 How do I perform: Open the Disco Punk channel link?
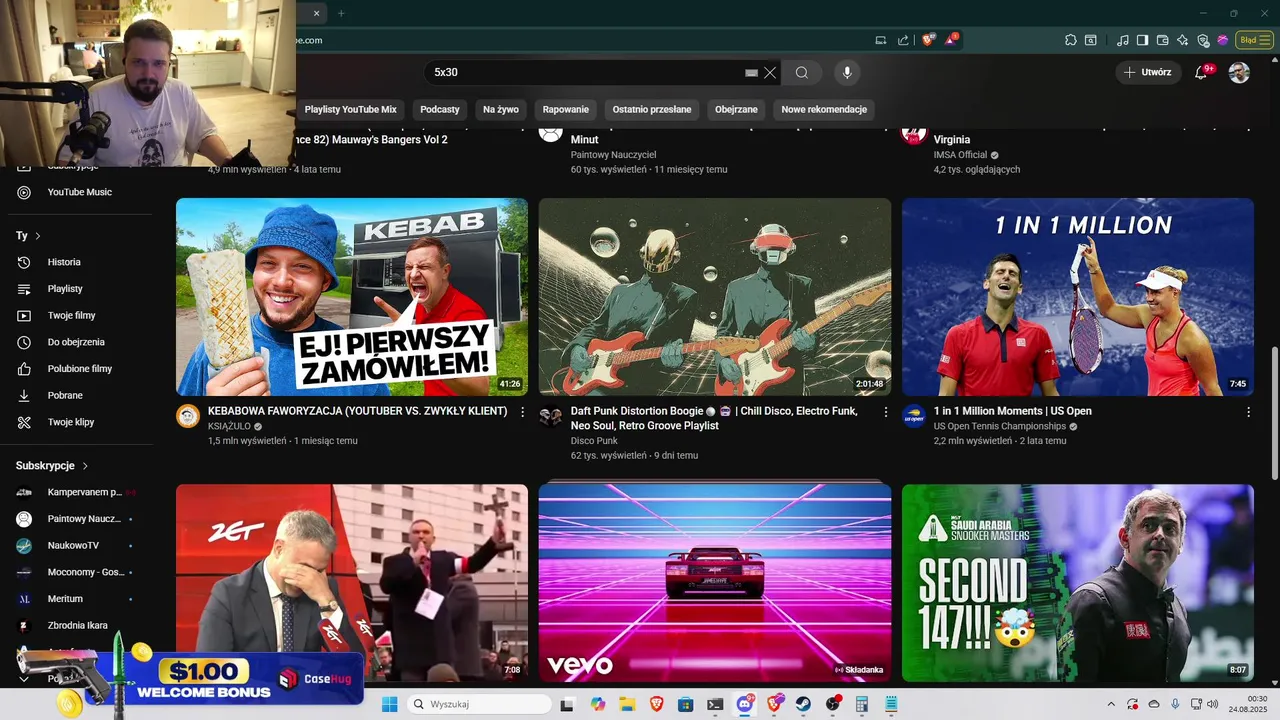click(x=594, y=441)
